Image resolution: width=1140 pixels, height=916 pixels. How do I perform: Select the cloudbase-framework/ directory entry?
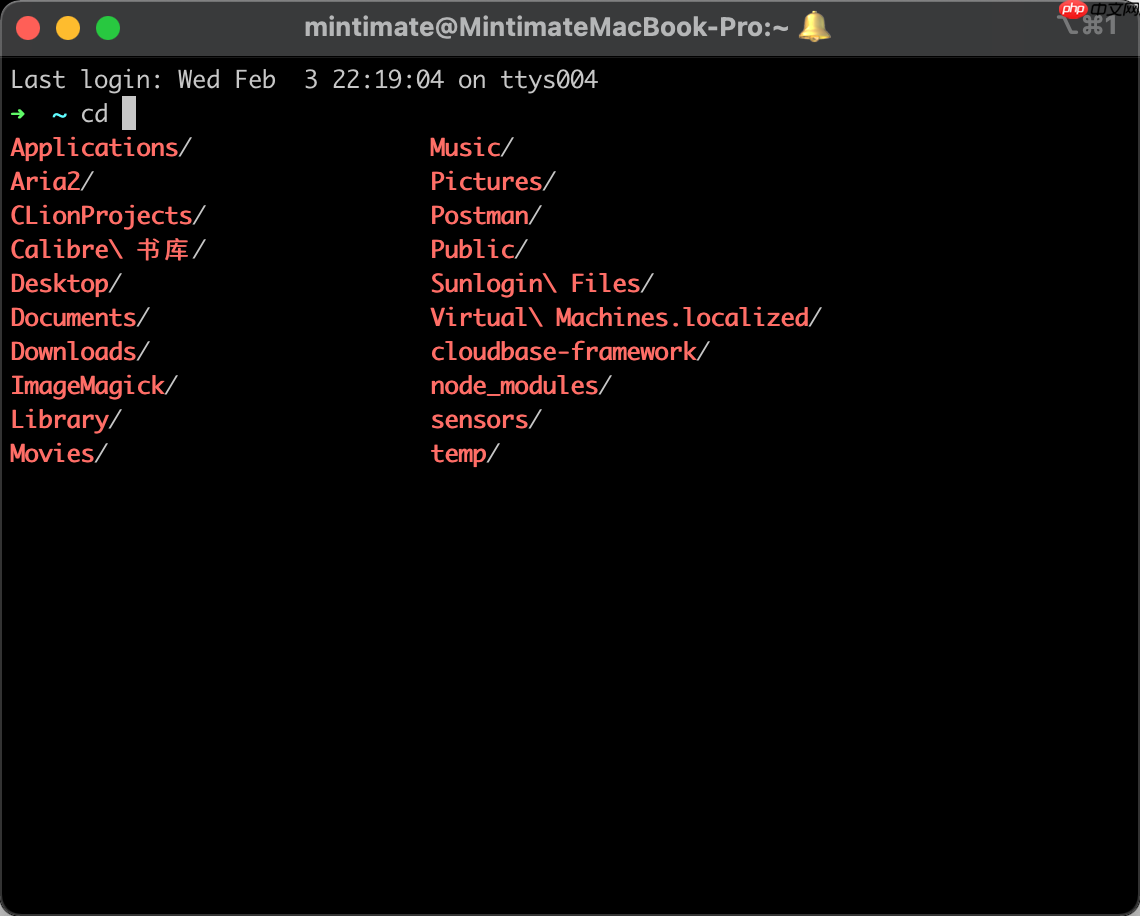(562, 351)
